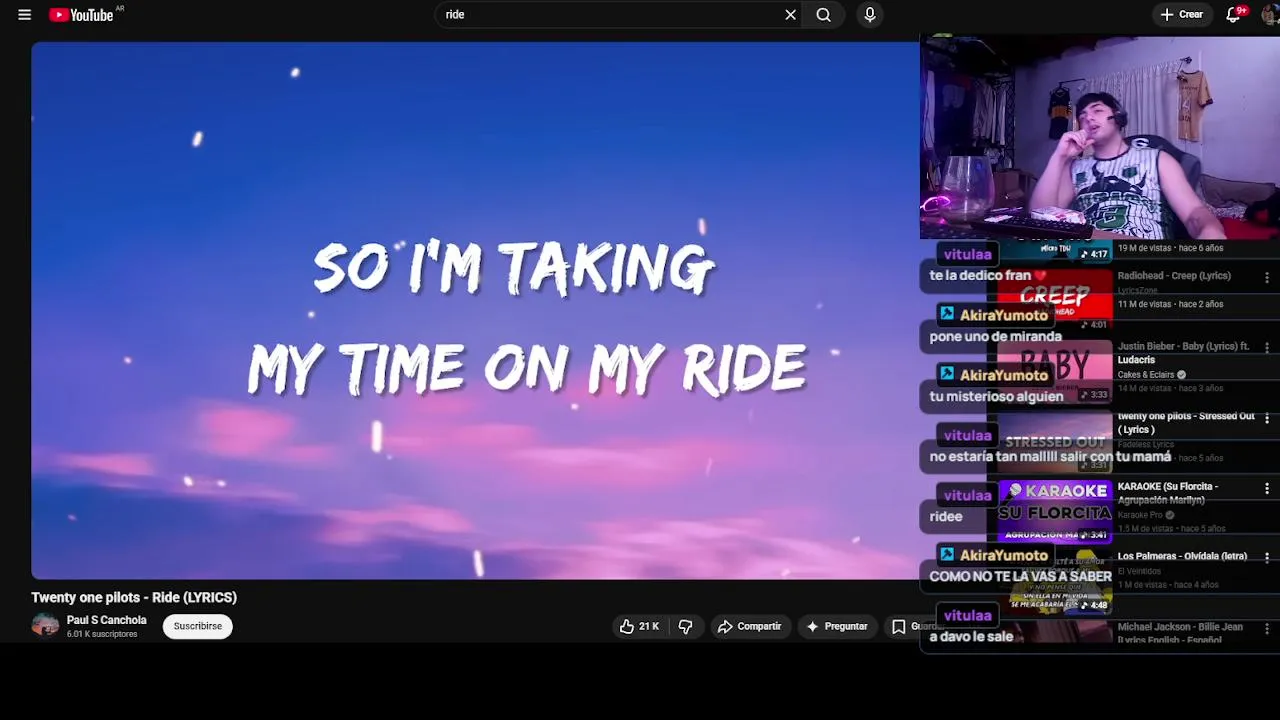Open options menu for Radiohead Creep video
Viewport: 1280px width, 720px height.
pos(1267,277)
